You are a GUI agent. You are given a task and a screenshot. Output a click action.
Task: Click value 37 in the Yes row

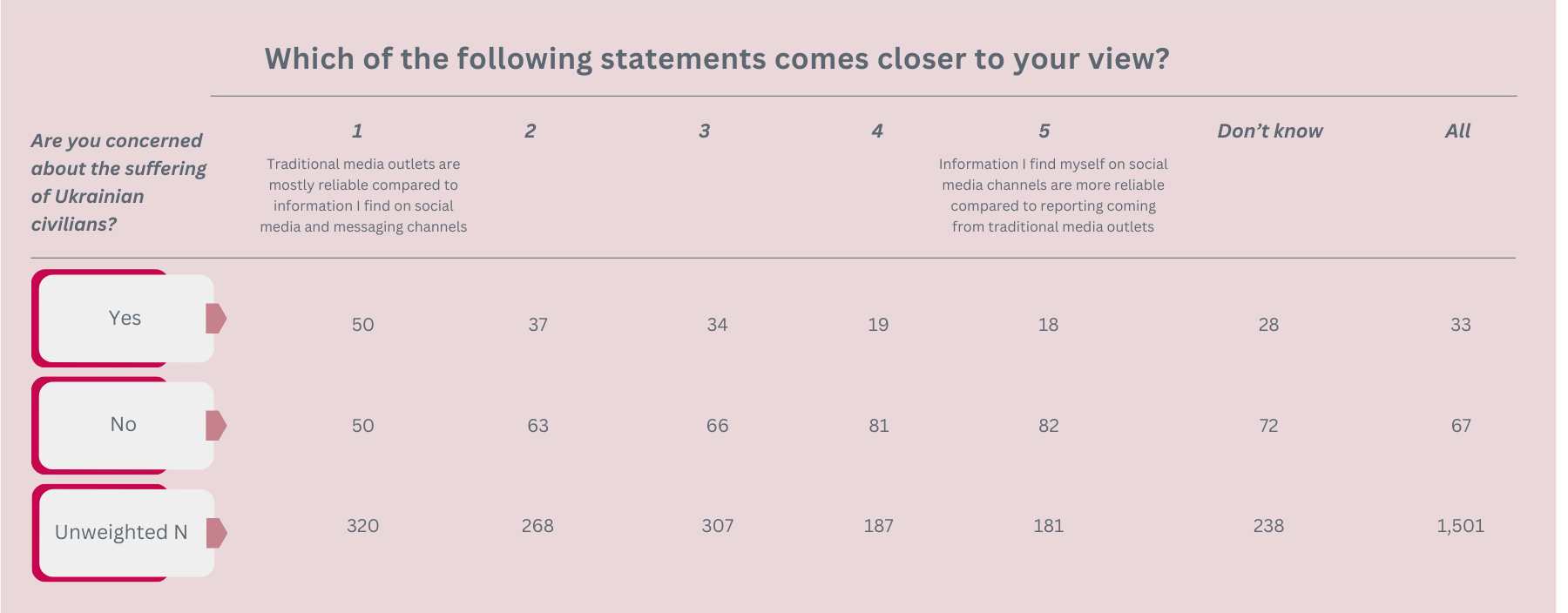coord(538,325)
